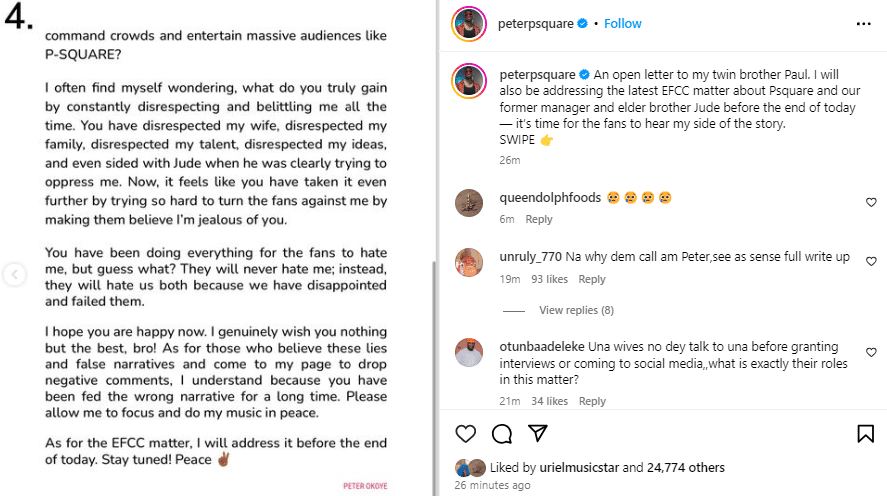Image resolution: width=887 pixels, height=496 pixels.
Task: Follow peterpsquare
Action: click(622, 23)
